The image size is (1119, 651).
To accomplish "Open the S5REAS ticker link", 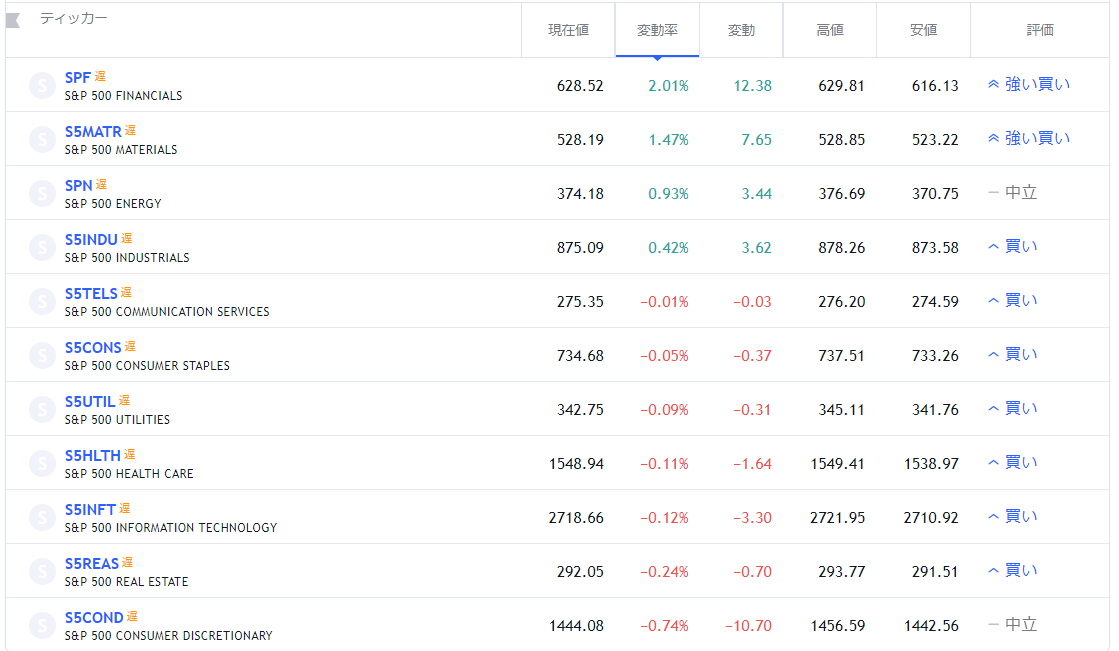I will tap(91, 564).
